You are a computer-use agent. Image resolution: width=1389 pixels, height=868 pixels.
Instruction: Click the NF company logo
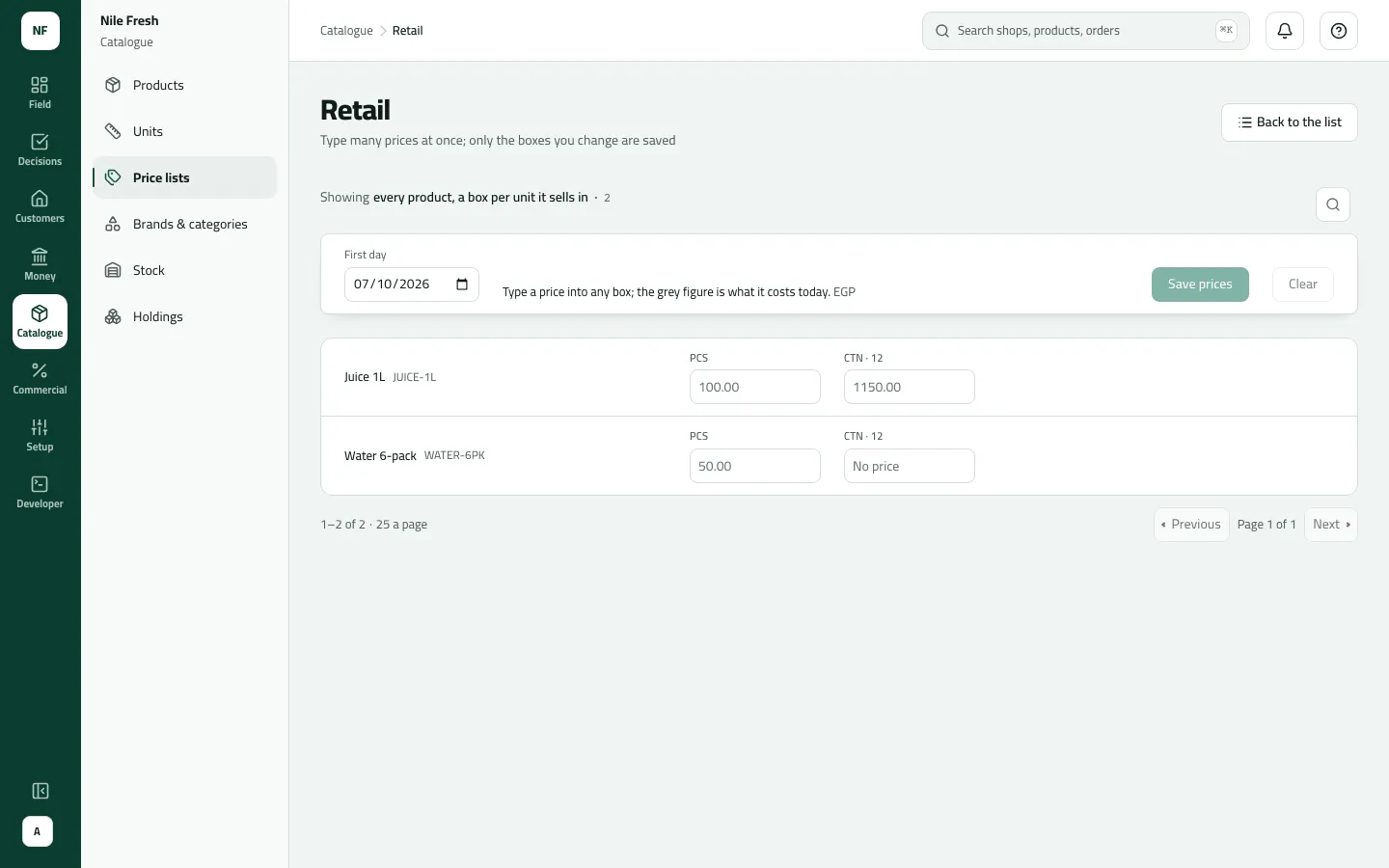point(41,31)
